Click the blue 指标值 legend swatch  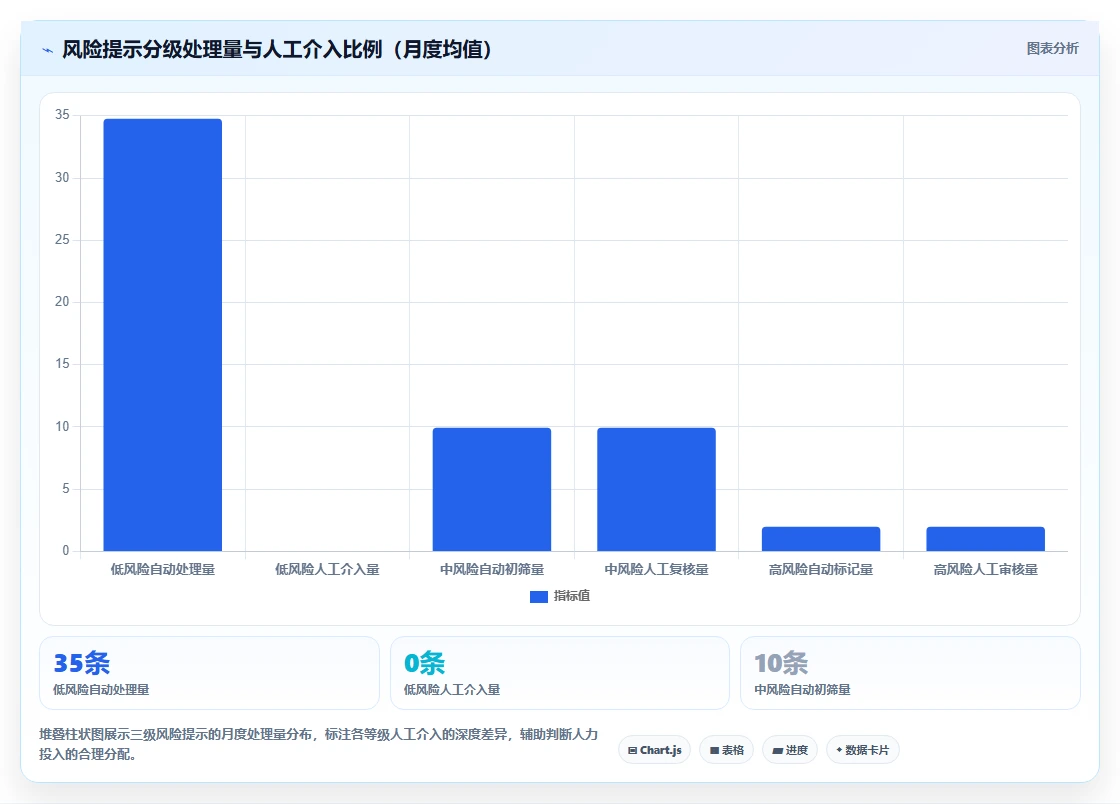click(539, 597)
